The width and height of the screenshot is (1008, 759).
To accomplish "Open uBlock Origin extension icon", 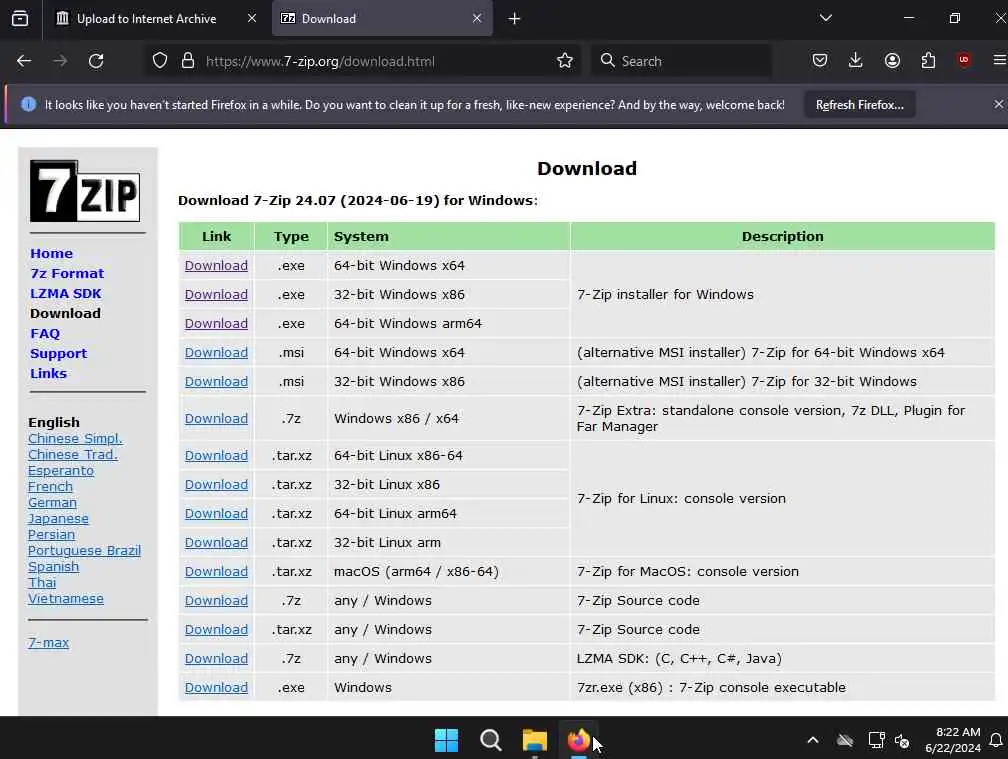I will (x=964, y=60).
